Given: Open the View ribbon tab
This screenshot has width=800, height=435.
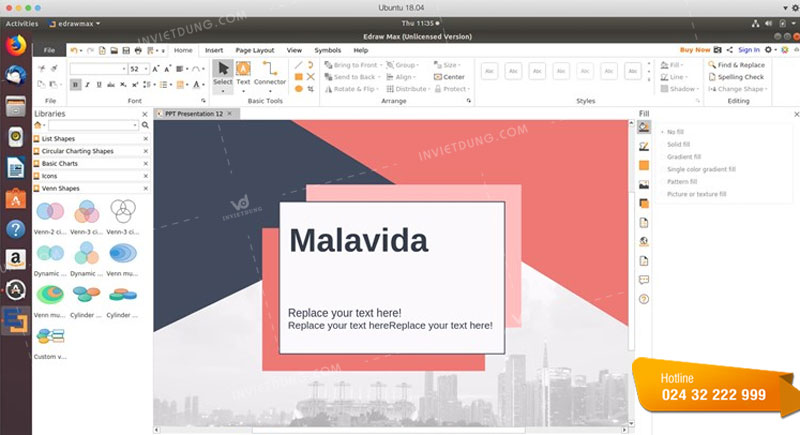Looking at the screenshot, I should 294,50.
